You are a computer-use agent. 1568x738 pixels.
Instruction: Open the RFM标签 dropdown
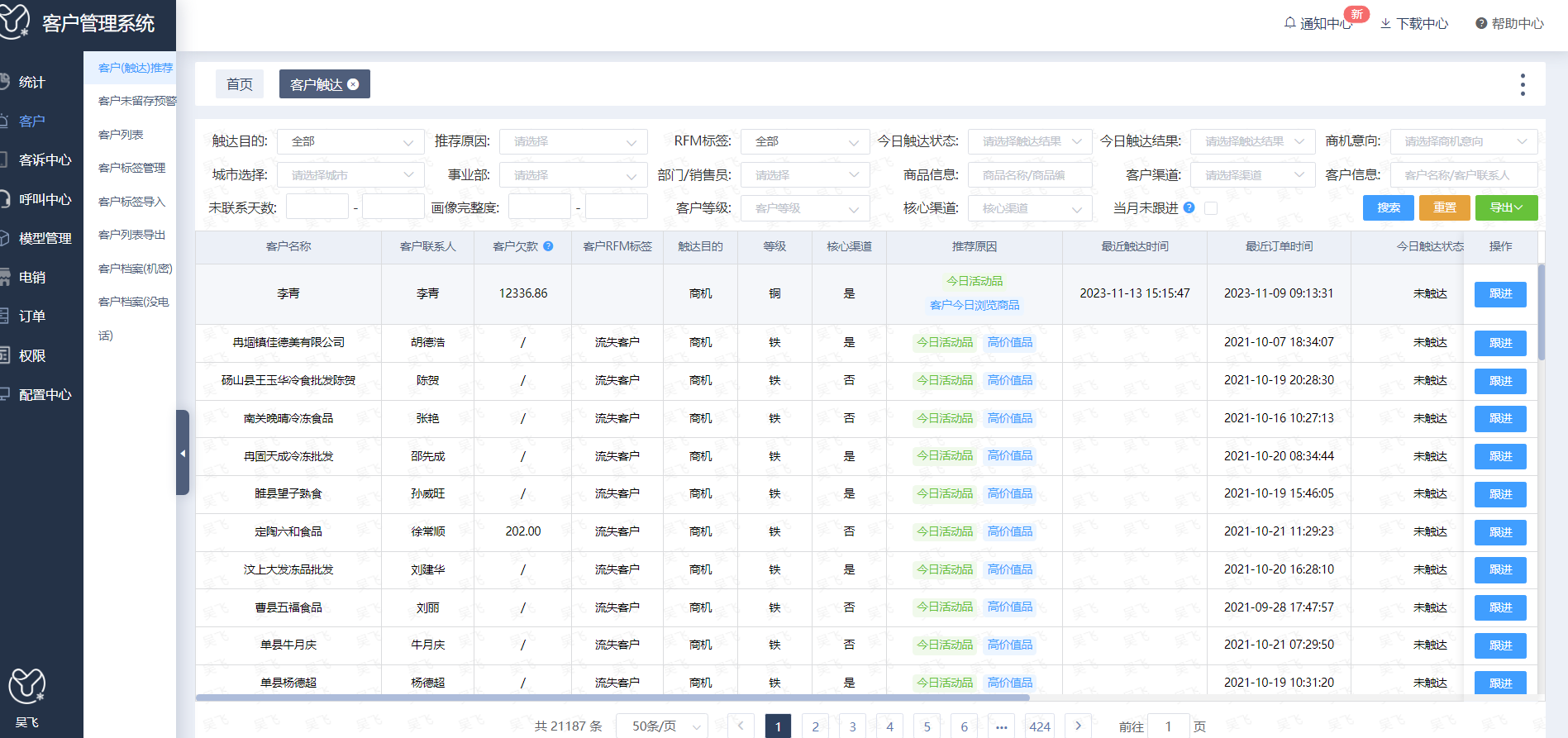805,141
